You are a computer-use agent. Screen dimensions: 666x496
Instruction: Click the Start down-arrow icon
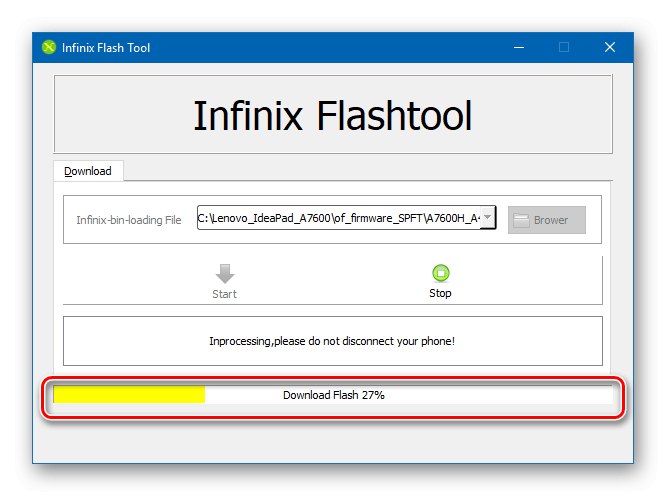click(225, 274)
